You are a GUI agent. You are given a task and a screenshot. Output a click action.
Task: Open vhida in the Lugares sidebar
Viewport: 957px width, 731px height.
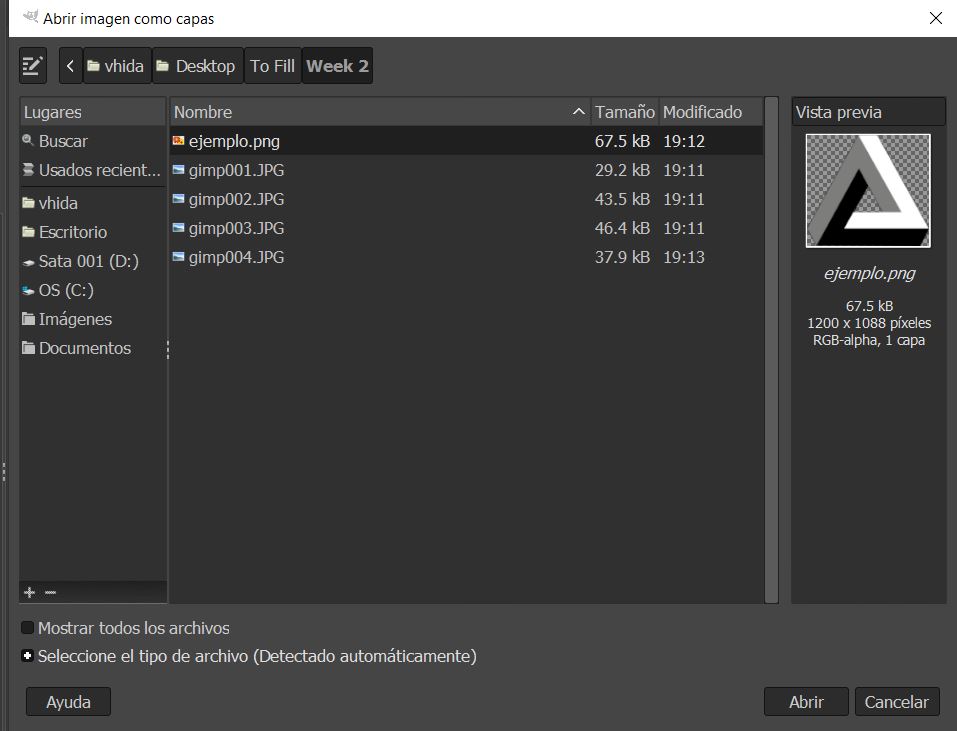[x=92, y=203]
